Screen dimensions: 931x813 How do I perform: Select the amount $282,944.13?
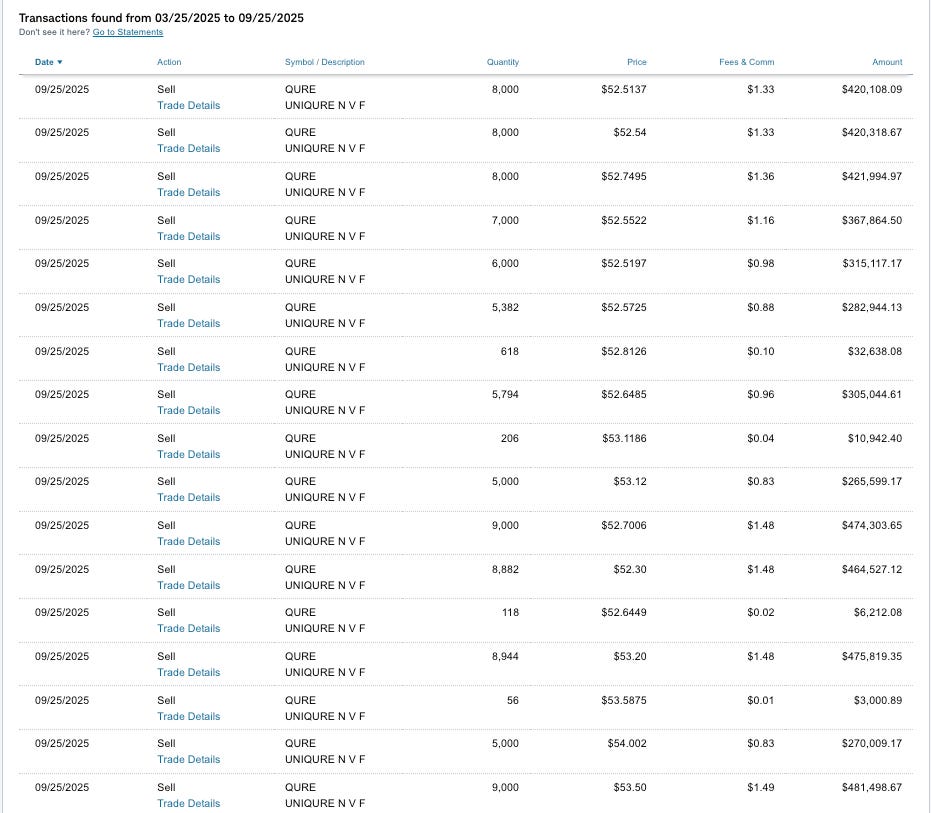coord(872,307)
